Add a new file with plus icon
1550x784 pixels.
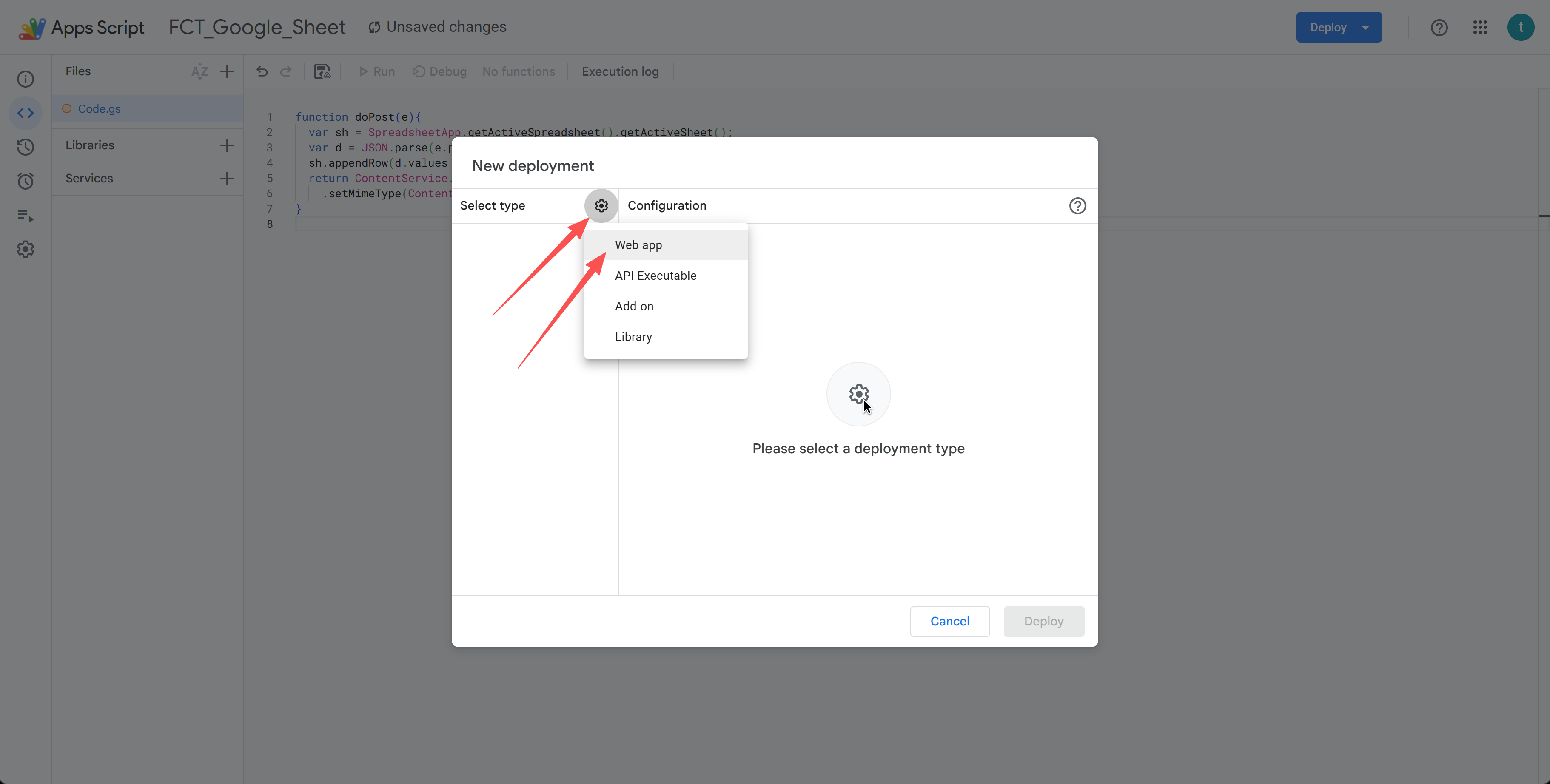[227, 71]
